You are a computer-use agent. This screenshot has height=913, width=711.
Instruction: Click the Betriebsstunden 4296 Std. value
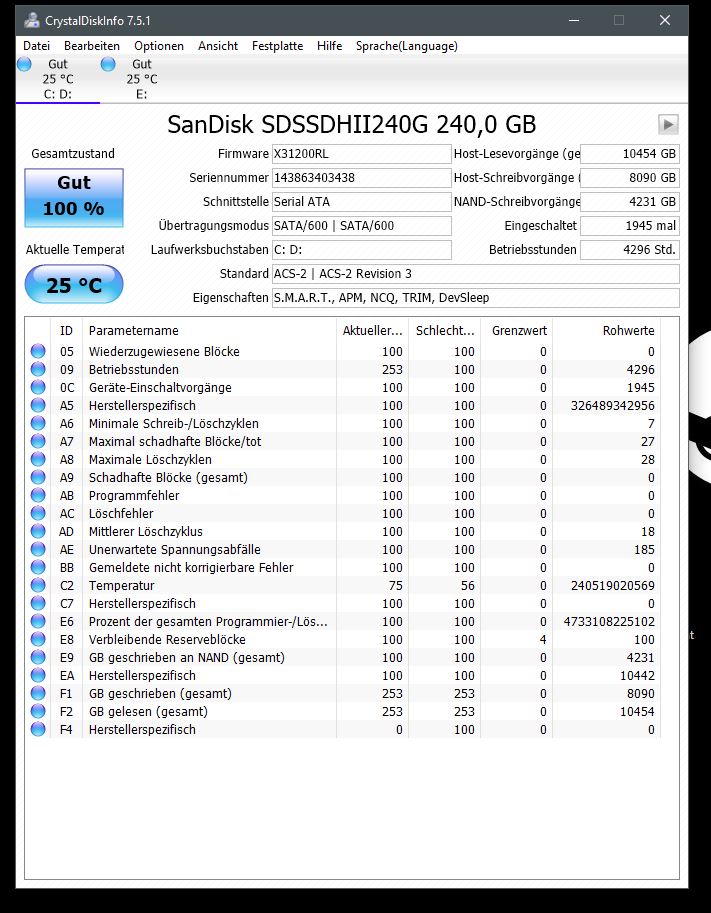point(630,250)
